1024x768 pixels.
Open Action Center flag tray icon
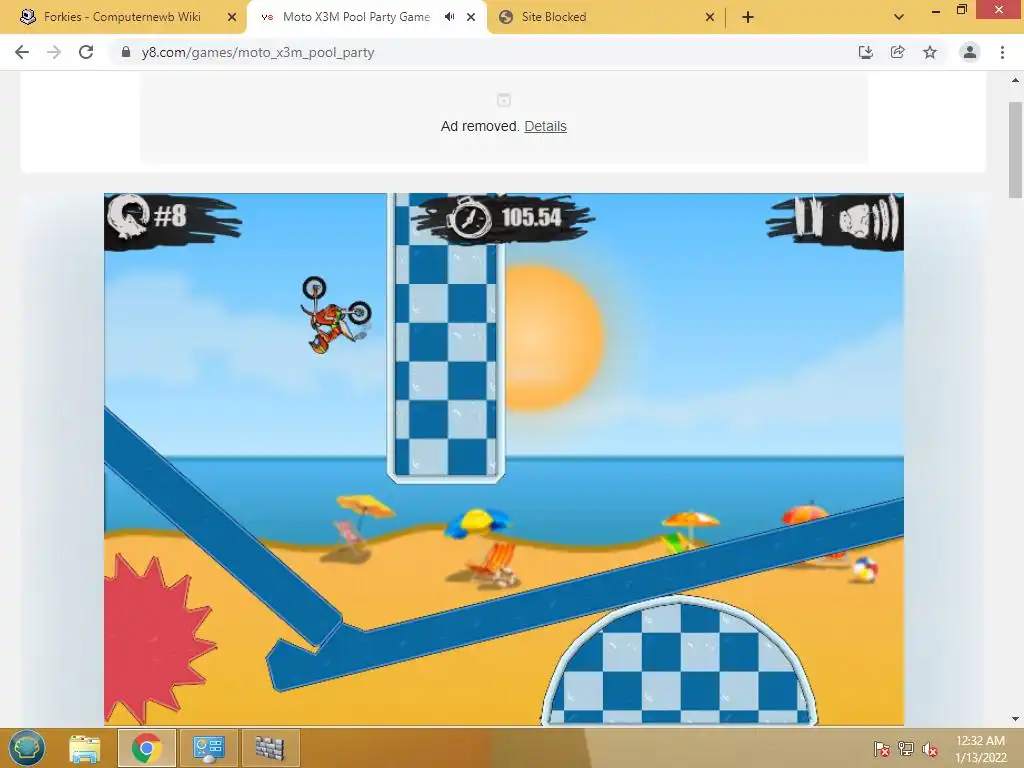tap(881, 749)
